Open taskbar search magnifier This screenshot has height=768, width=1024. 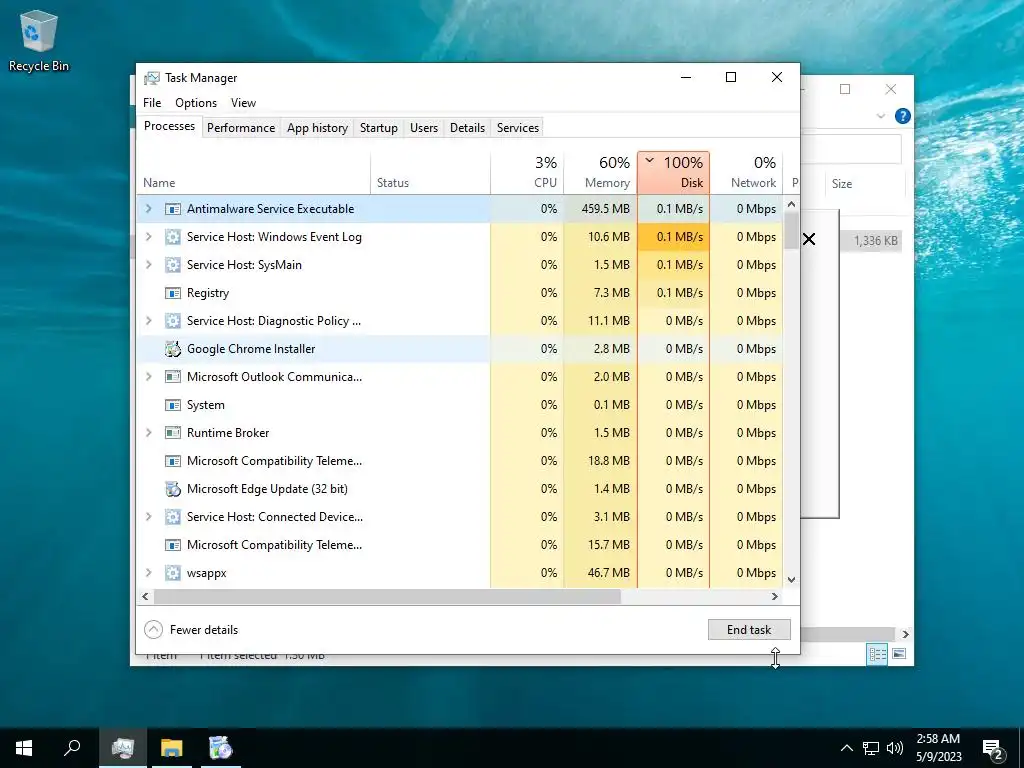pos(72,748)
